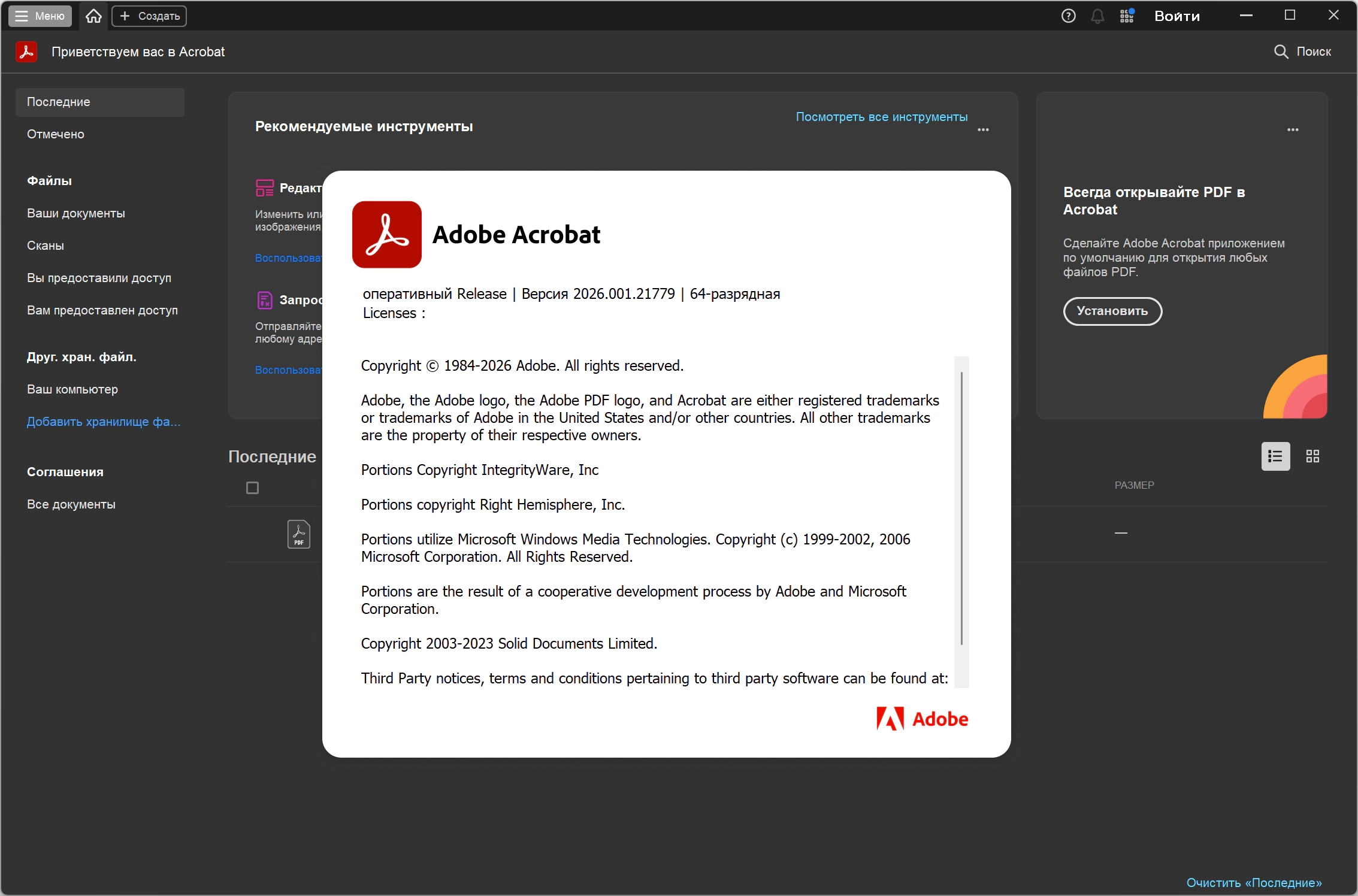This screenshot has height=896, width=1358.
Task: Open the default PDF card options ellipsis
Action: pos(1293,129)
